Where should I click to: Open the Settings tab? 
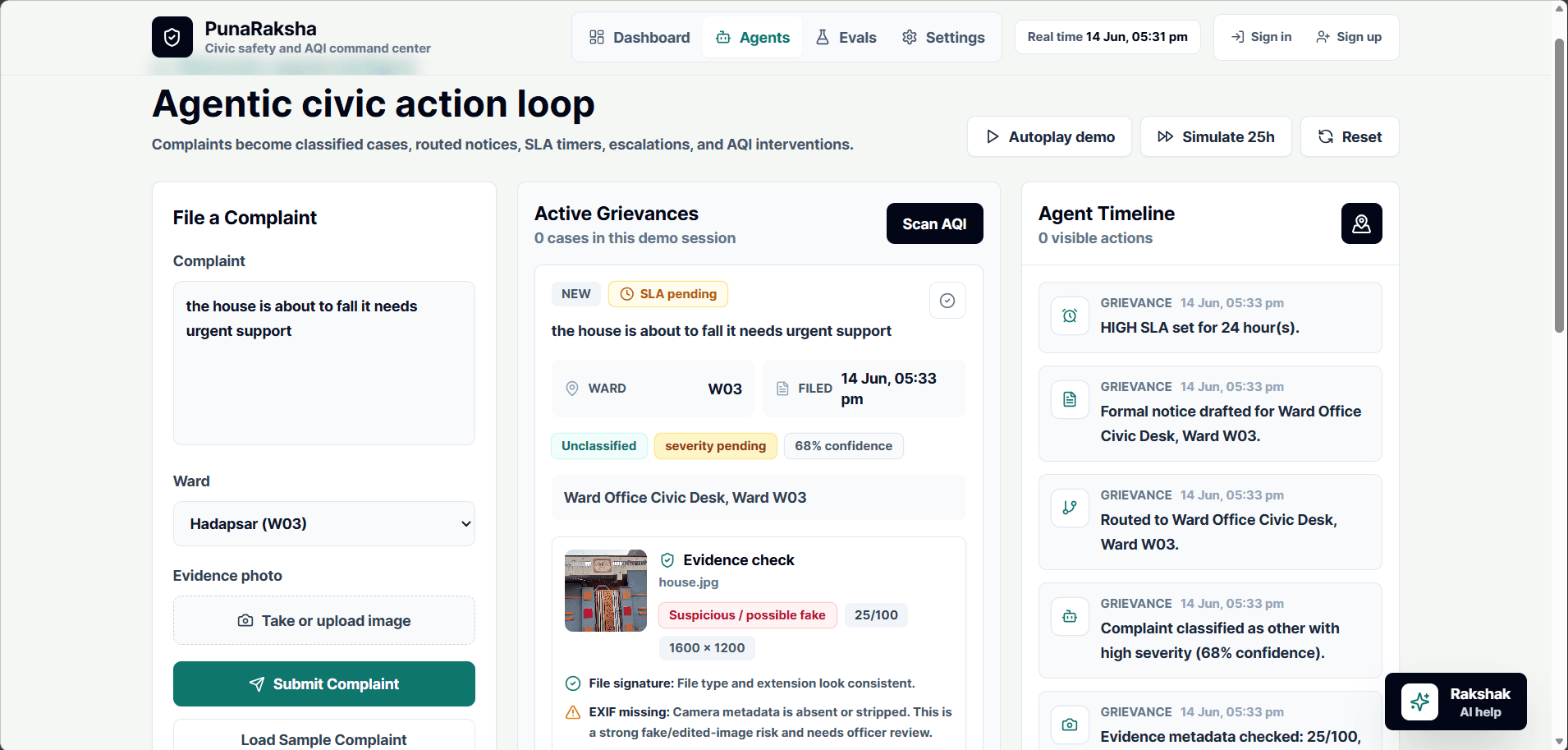click(943, 37)
